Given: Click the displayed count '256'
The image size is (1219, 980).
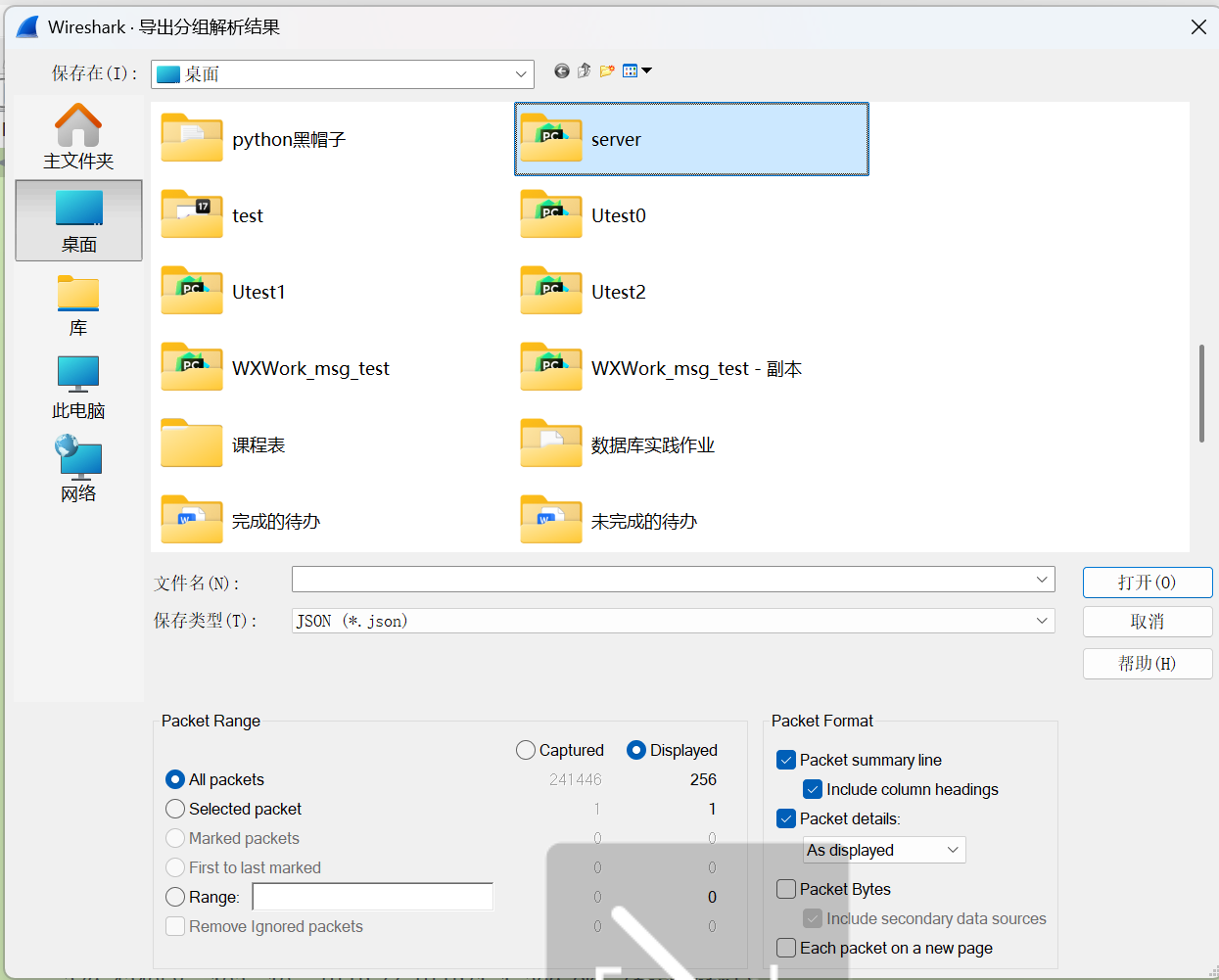Looking at the screenshot, I should 703,779.
